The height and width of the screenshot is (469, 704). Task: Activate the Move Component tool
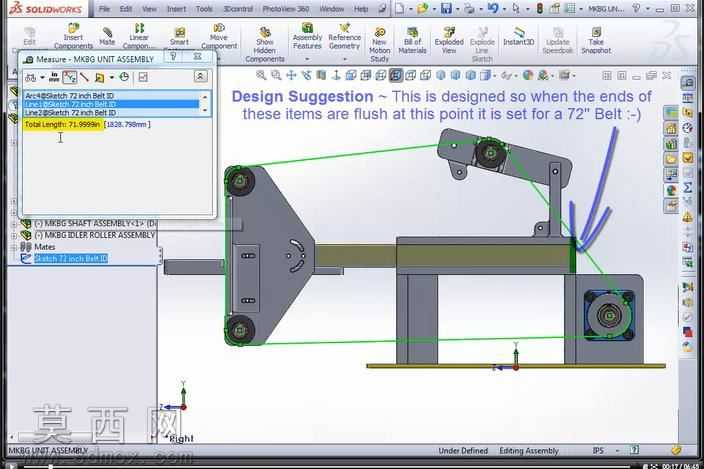pos(219,36)
